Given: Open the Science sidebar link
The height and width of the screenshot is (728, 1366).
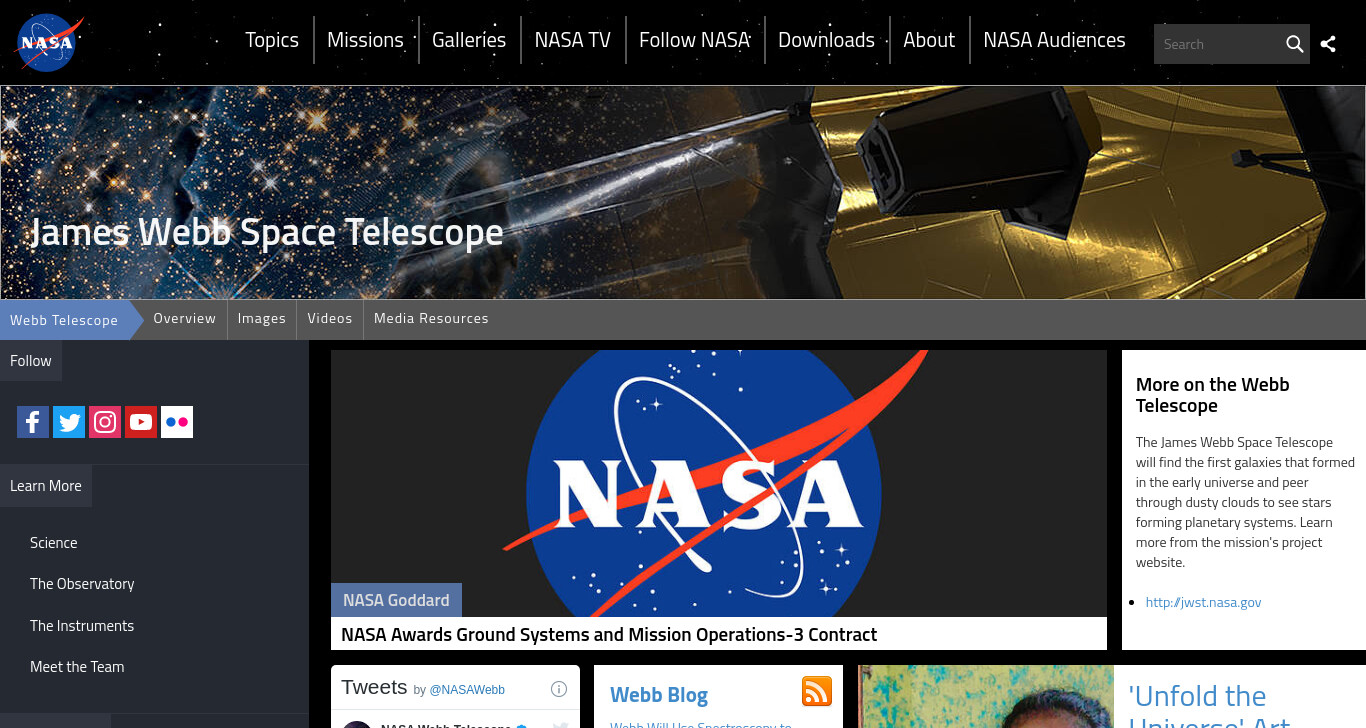Looking at the screenshot, I should tap(54, 543).
